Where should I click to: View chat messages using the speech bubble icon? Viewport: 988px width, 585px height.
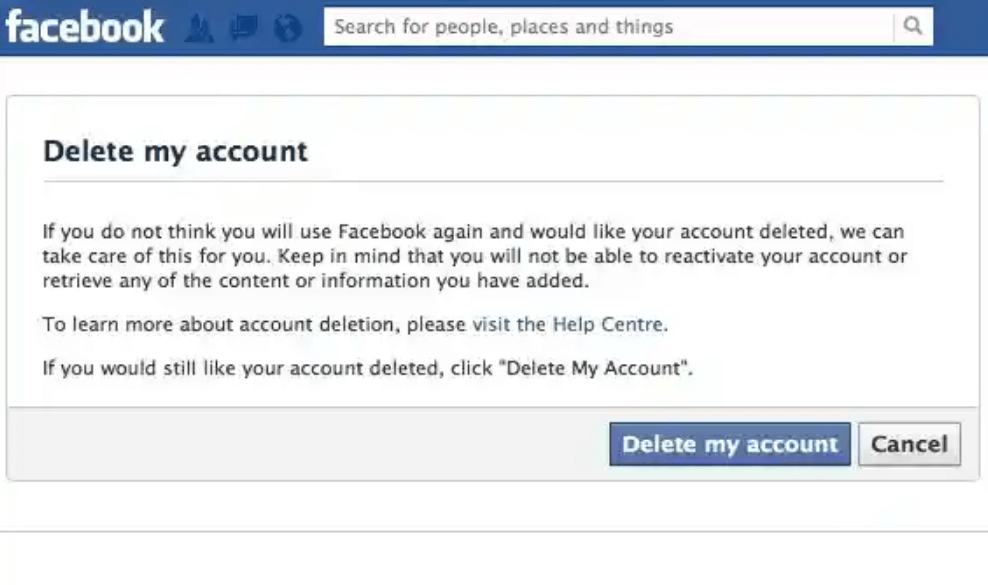pos(244,27)
